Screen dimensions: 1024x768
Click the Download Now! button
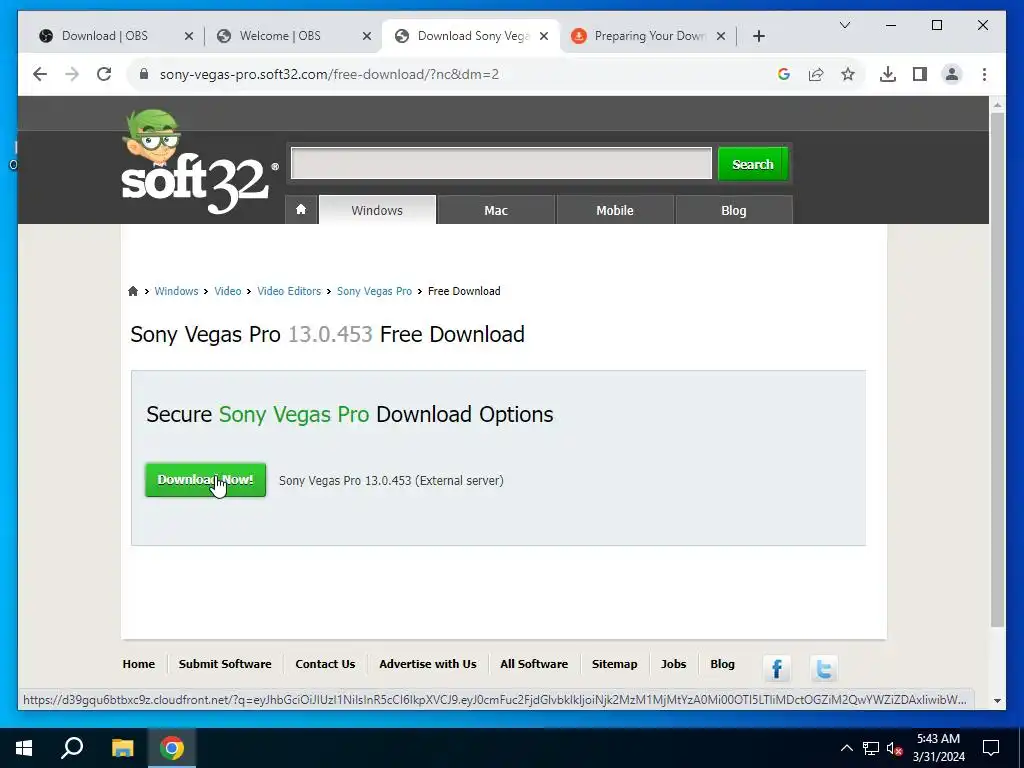(x=206, y=480)
